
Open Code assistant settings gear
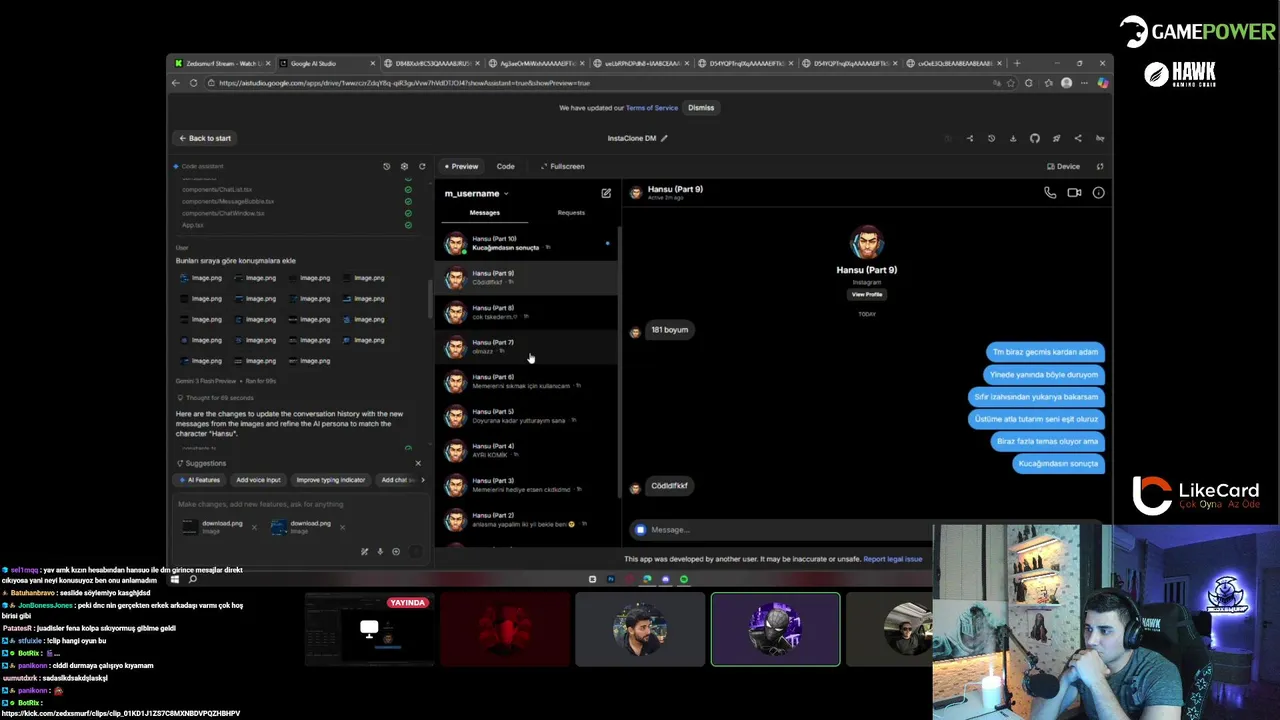(404, 166)
